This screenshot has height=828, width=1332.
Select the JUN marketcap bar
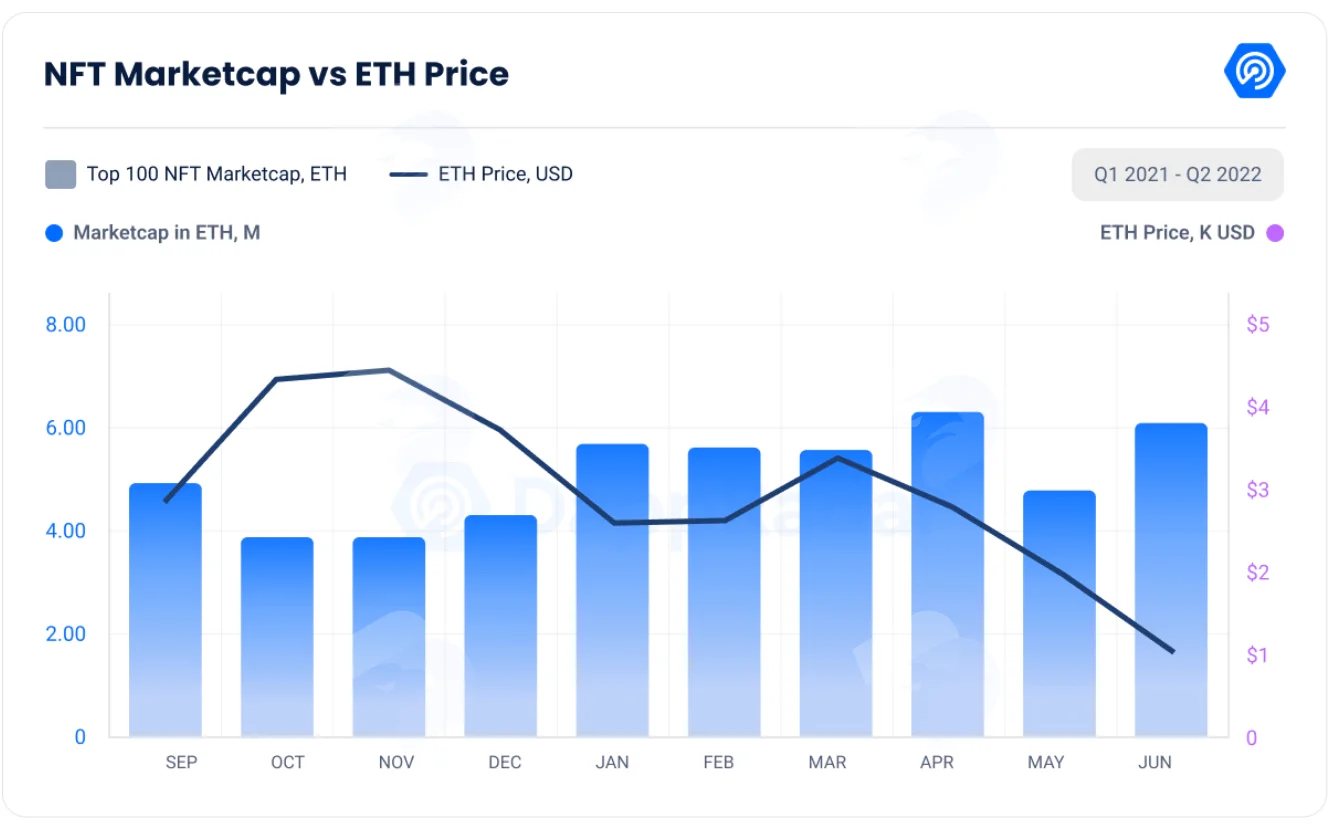click(1171, 580)
